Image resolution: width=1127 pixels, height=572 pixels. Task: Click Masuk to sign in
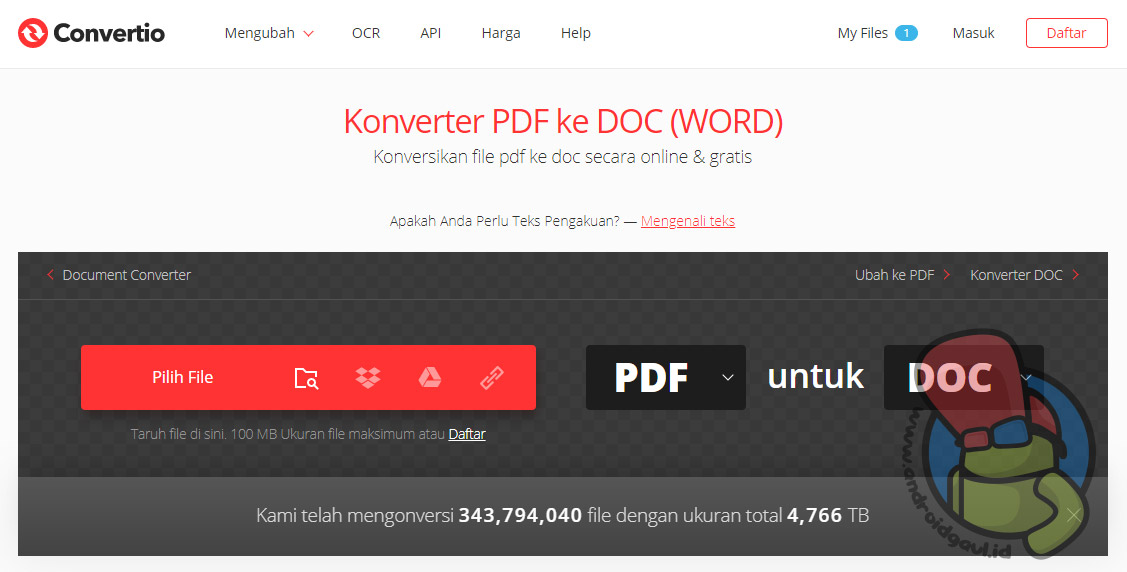point(973,33)
